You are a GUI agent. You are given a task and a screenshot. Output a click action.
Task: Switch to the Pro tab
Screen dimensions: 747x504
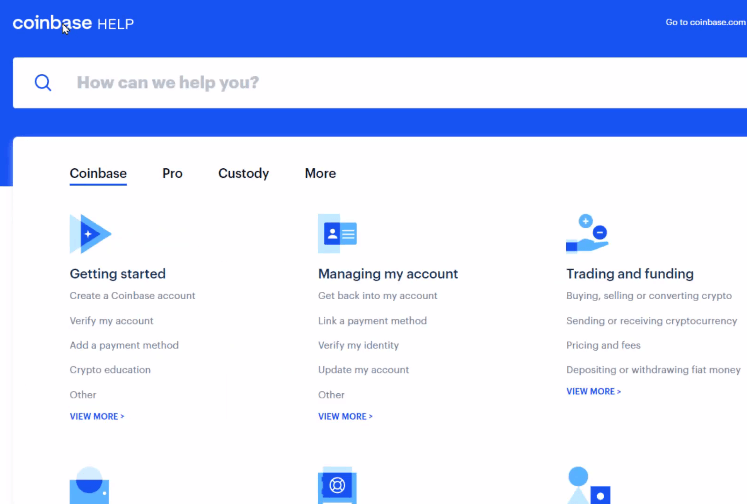(x=172, y=173)
